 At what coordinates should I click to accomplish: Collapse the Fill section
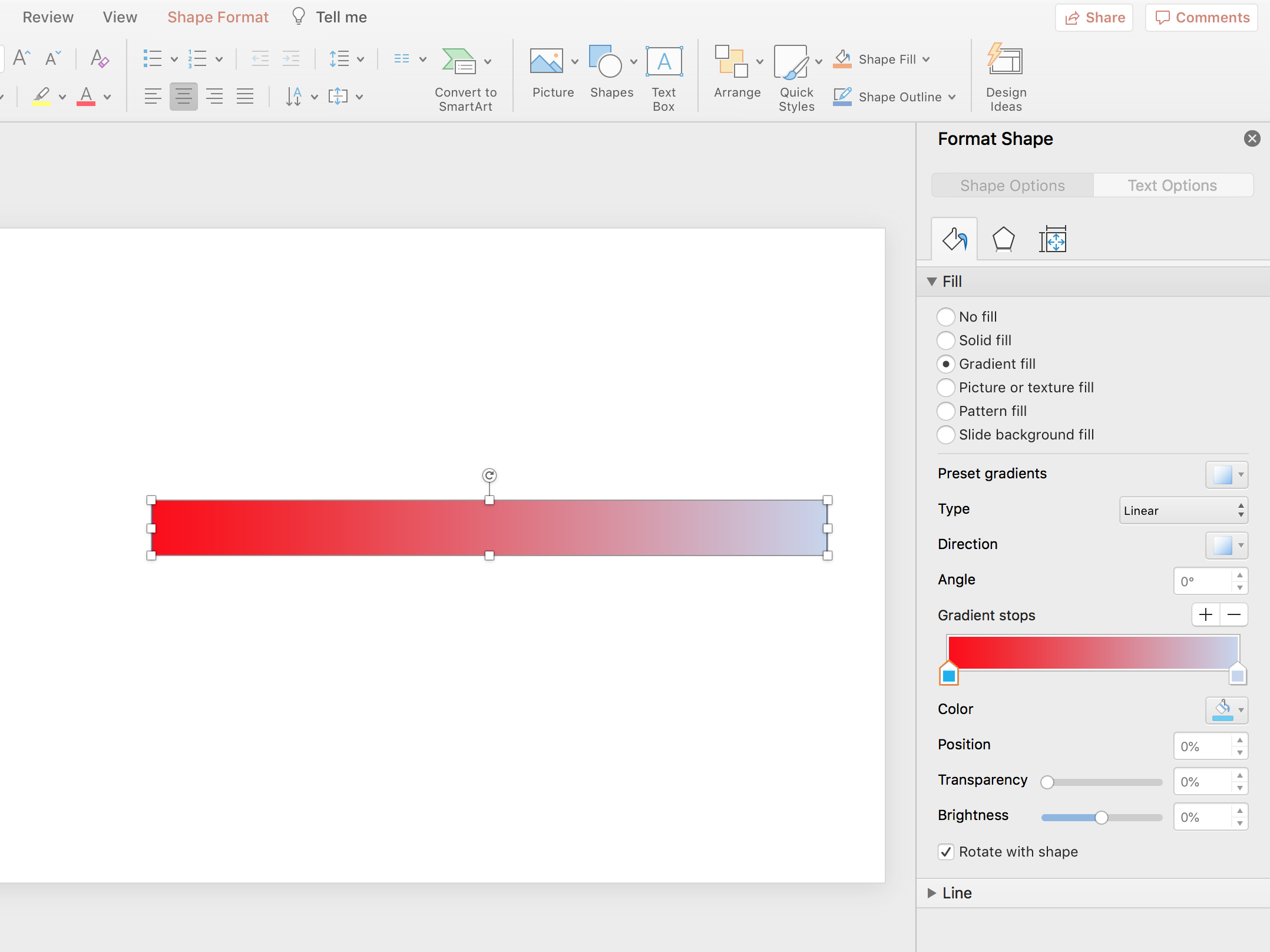(931, 282)
